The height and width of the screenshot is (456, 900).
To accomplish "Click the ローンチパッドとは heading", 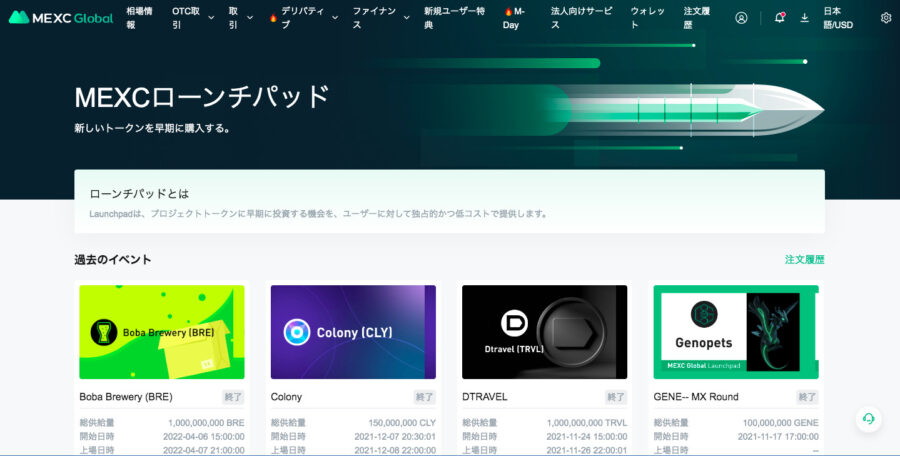I will click(139, 194).
